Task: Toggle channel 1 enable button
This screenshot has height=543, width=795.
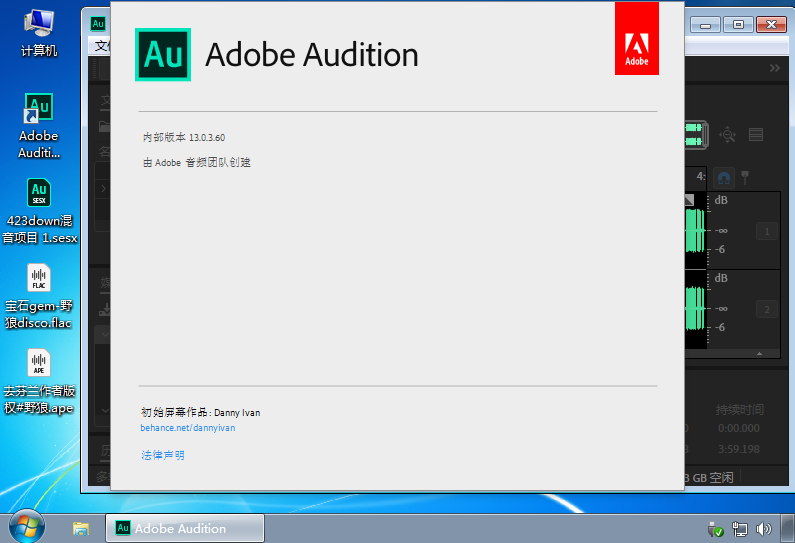Action: [x=767, y=231]
